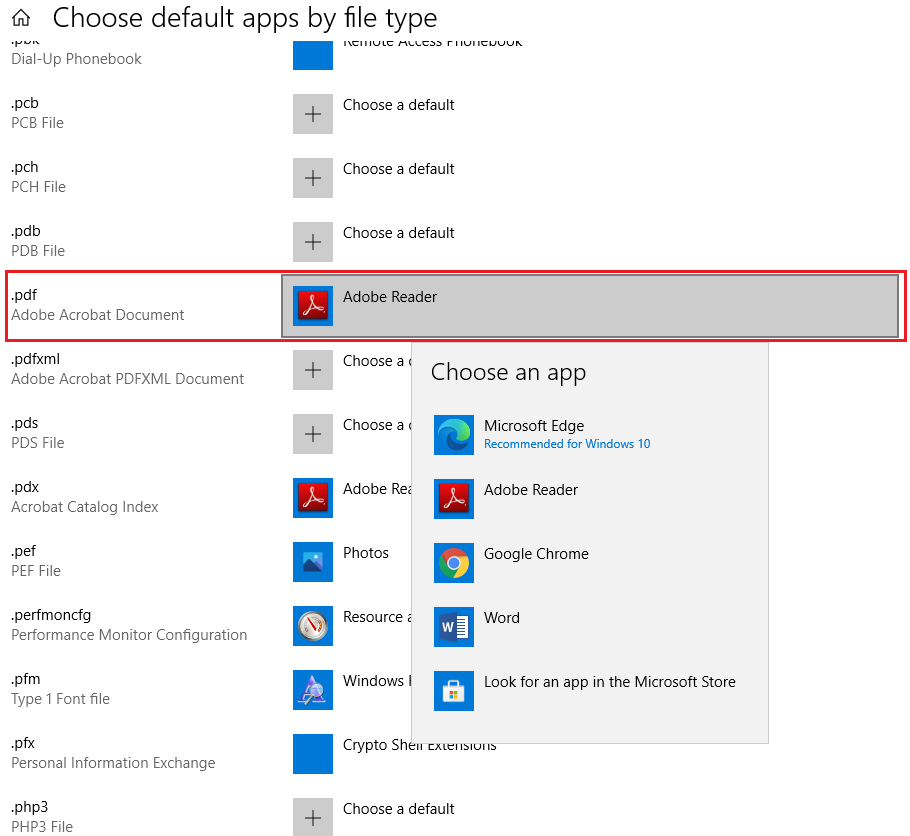The image size is (910, 836).
Task: Click the .pef extension label
Action: (23, 551)
